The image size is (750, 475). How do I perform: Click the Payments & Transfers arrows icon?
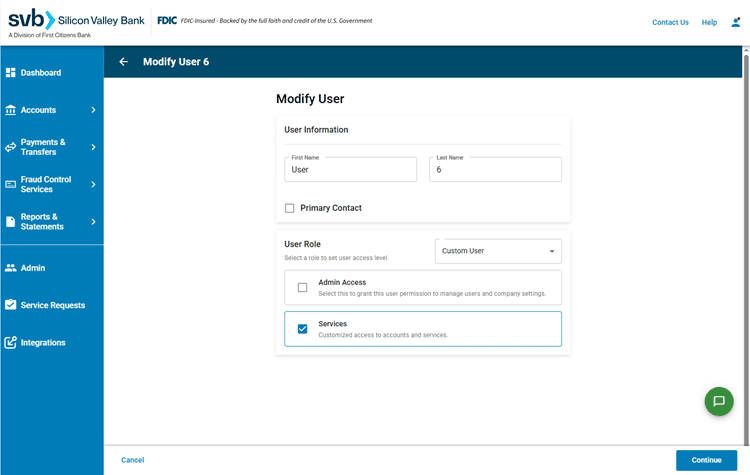(x=11, y=147)
